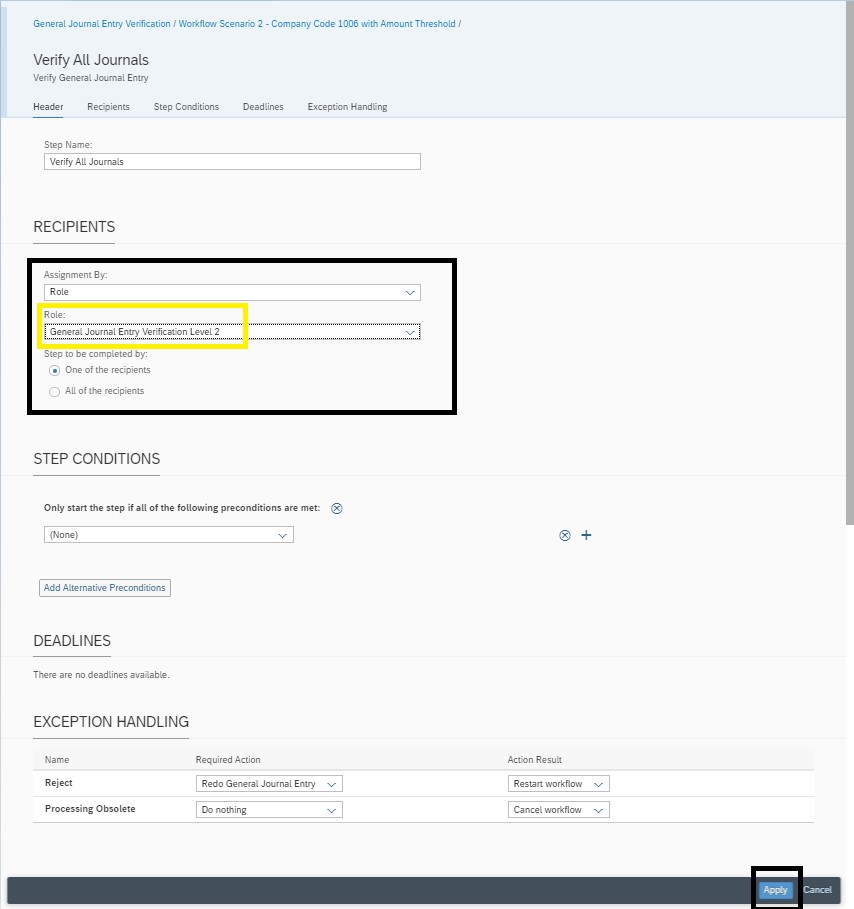Open the Assignment By dropdown showing Role
This screenshot has height=909, width=854.
pyautogui.click(x=232, y=292)
